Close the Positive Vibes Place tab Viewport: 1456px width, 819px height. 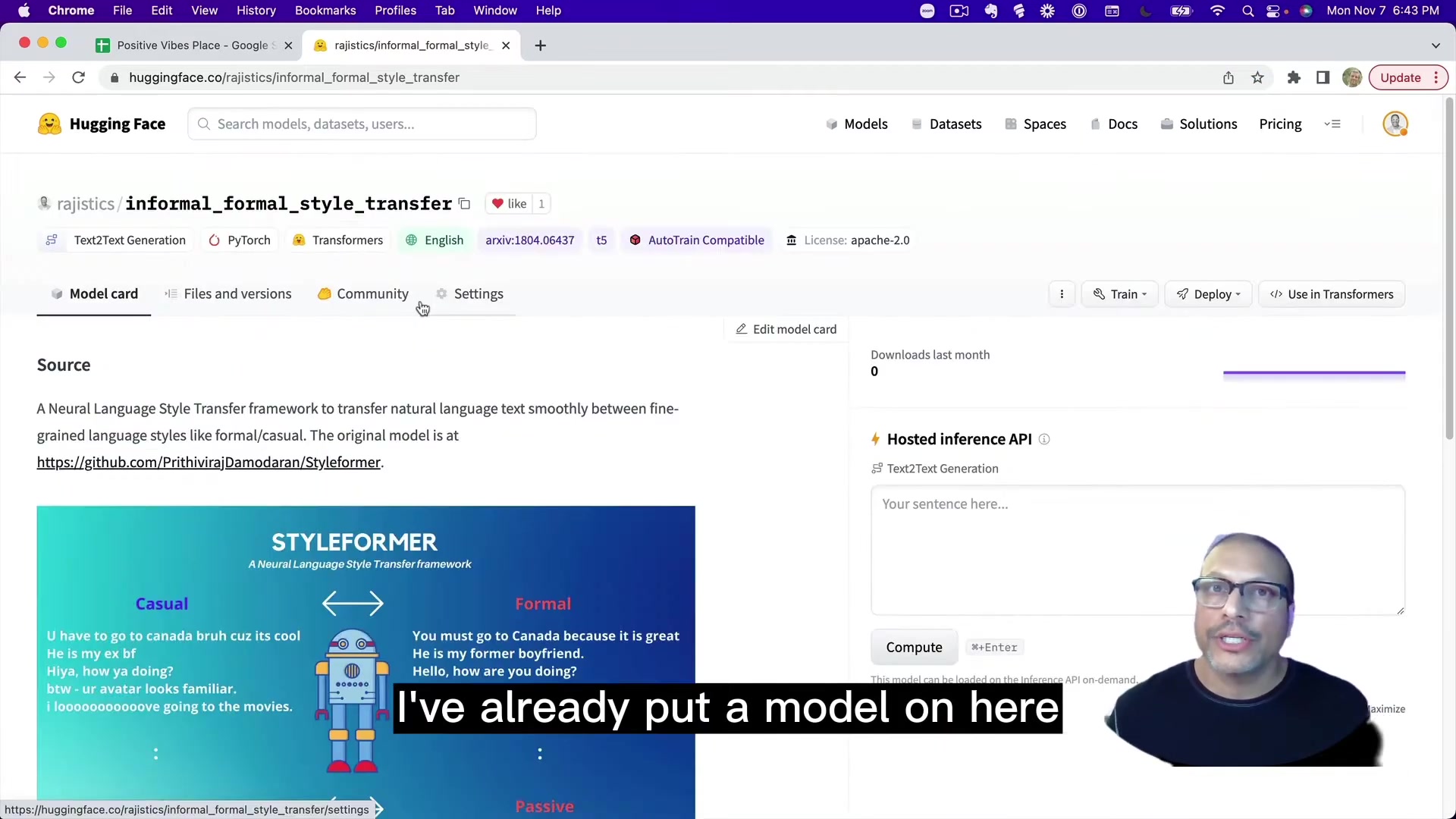(288, 45)
